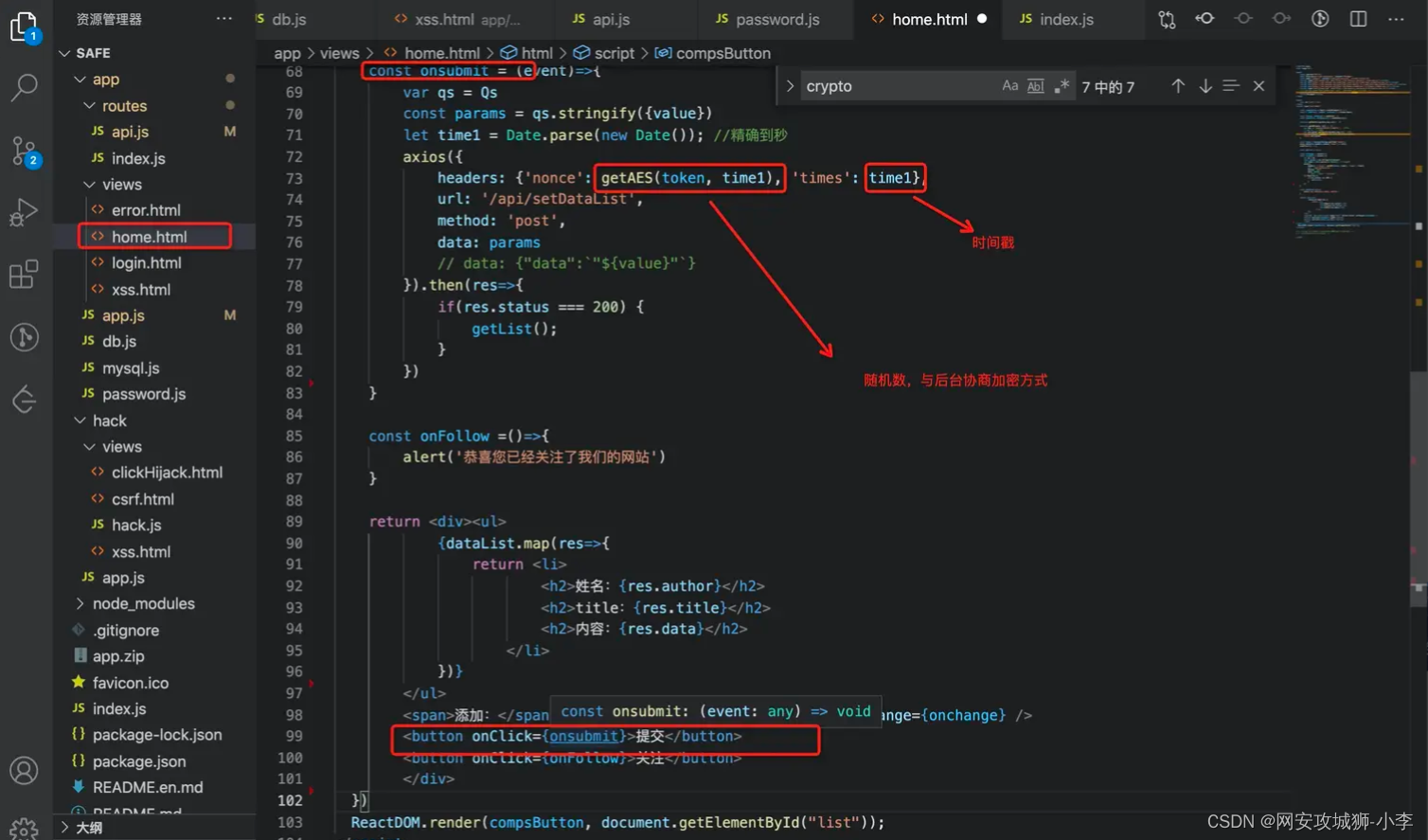1428x840 pixels.
Task: Click onsubmit link on line 99
Action: tap(584, 736)
